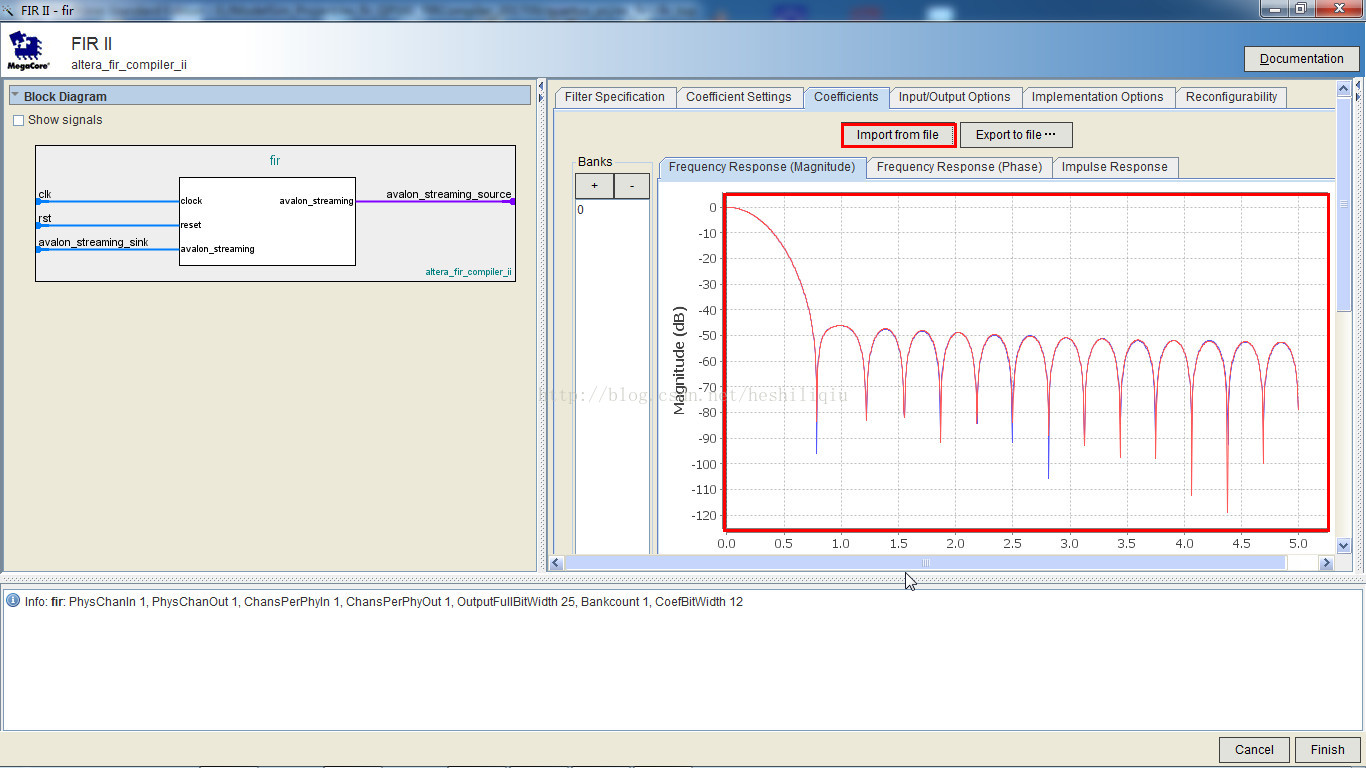The image size is (1366, 768).
Task: Click the Info message icon in log
Action: click(13, 601)
